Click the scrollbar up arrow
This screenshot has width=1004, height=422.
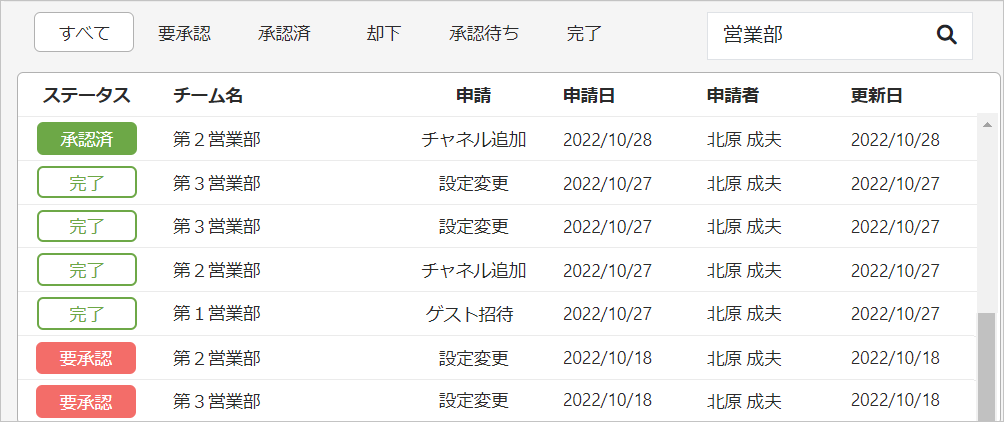[986, 124]
